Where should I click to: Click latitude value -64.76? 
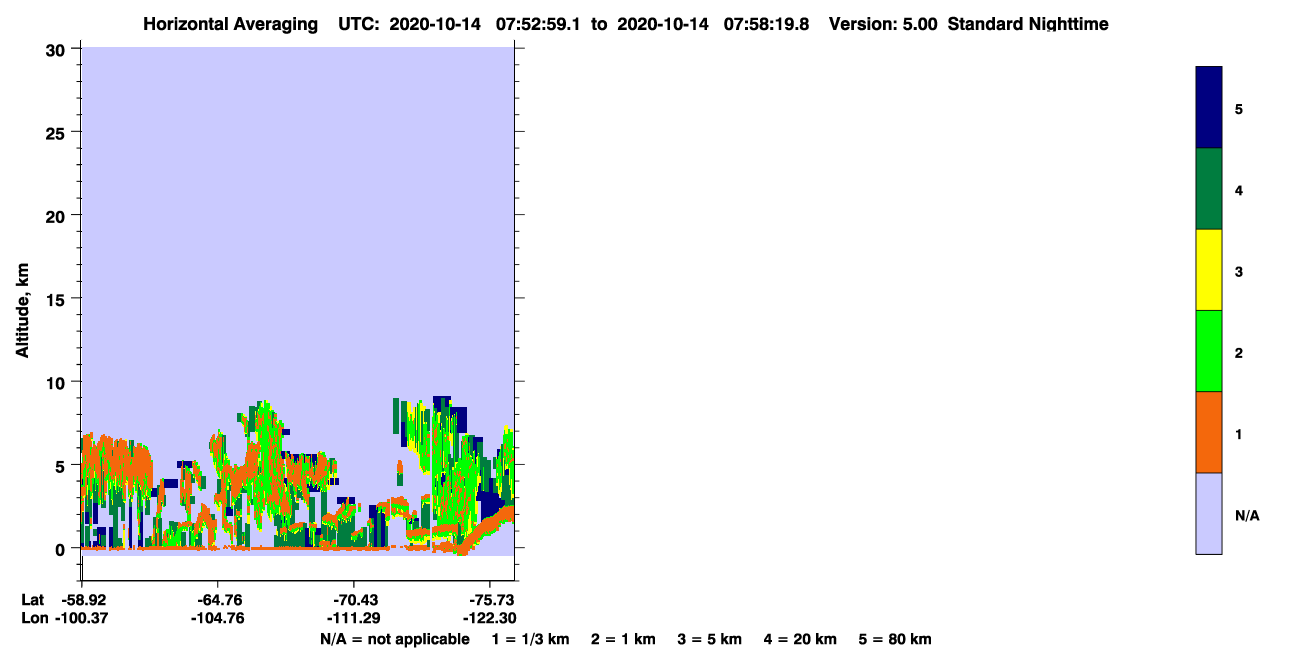coord(218,600)
